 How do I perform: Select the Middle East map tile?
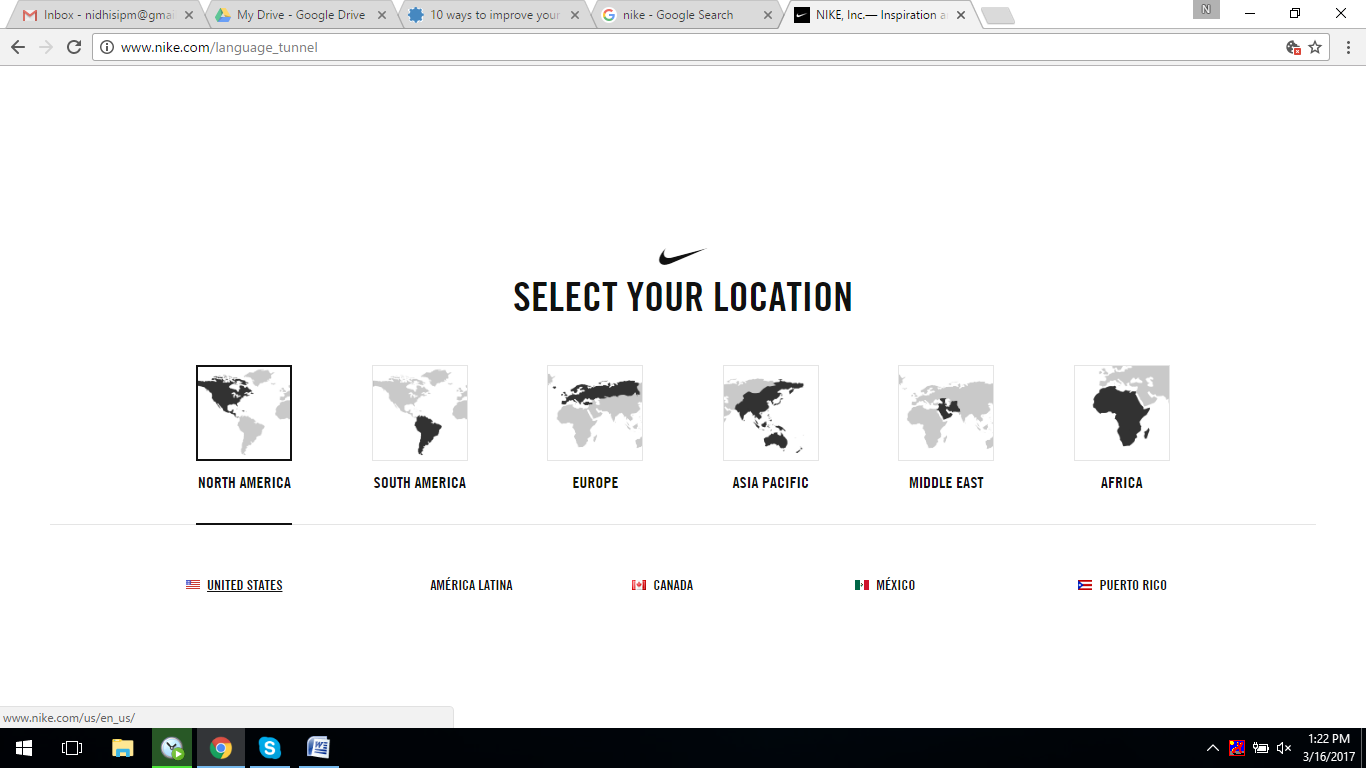pos(946,413)
